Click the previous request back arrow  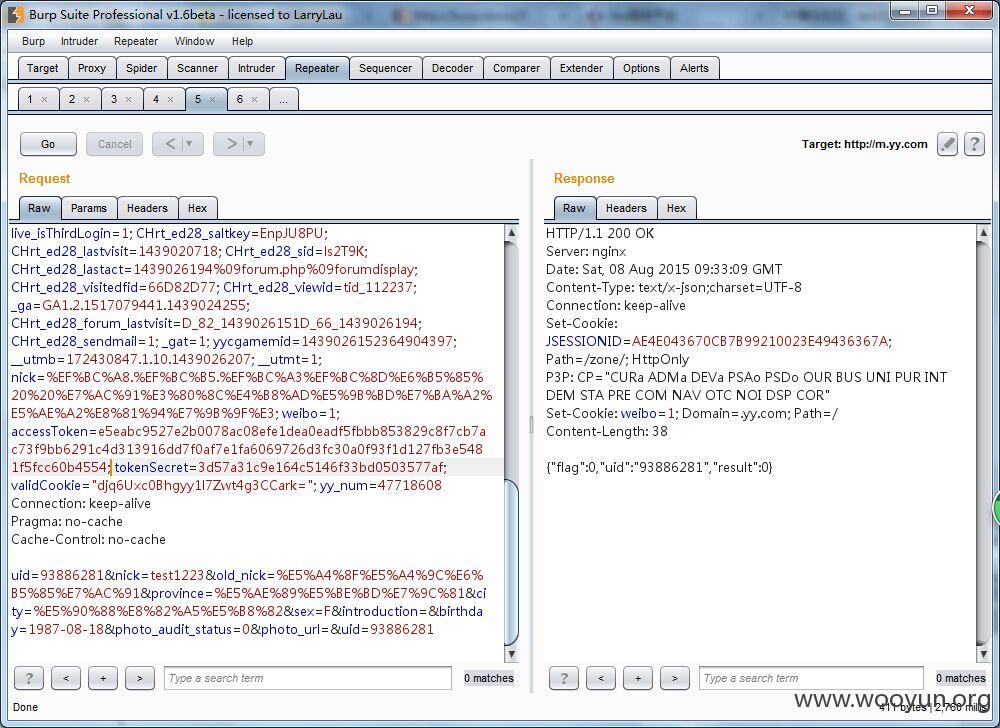pos(170,144)
